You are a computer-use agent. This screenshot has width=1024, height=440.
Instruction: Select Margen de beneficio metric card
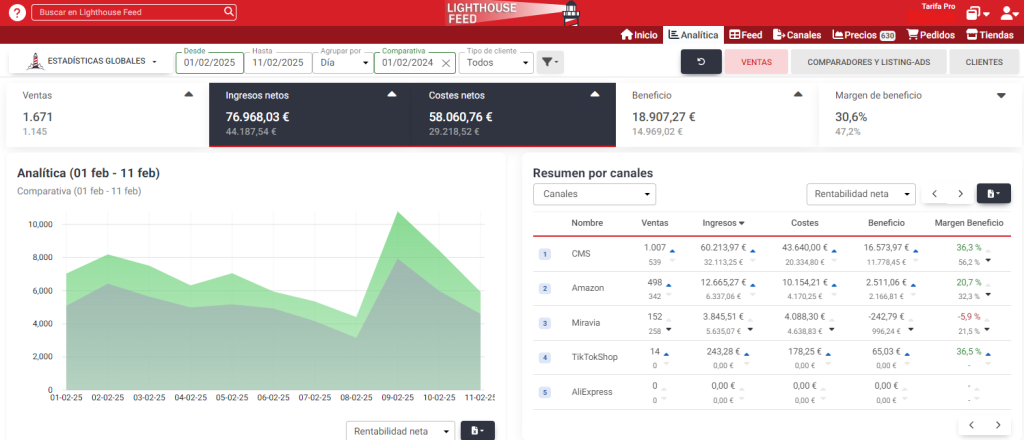920,114
